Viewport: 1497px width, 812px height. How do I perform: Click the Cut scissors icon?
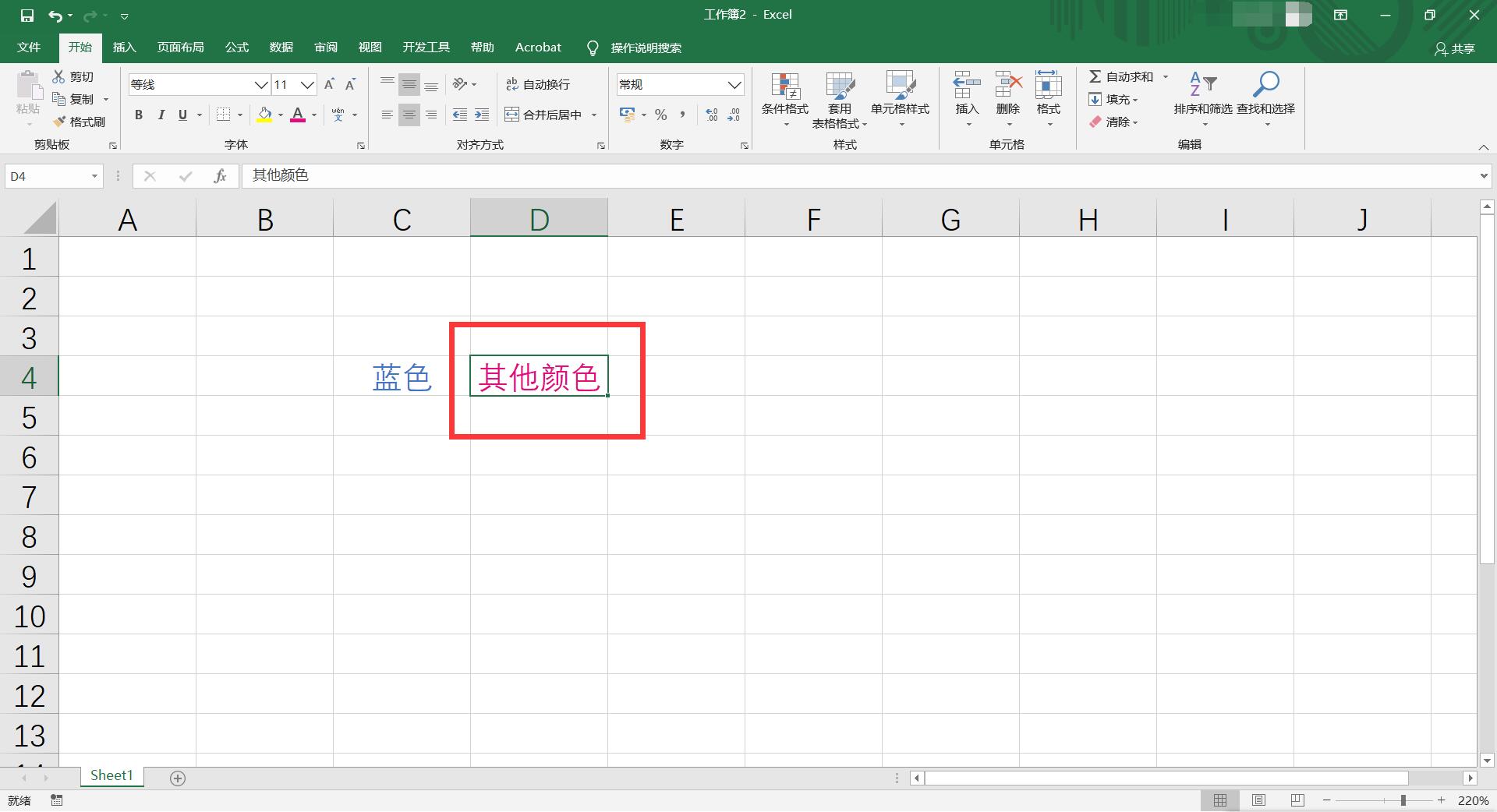click(x=58, y=76)
